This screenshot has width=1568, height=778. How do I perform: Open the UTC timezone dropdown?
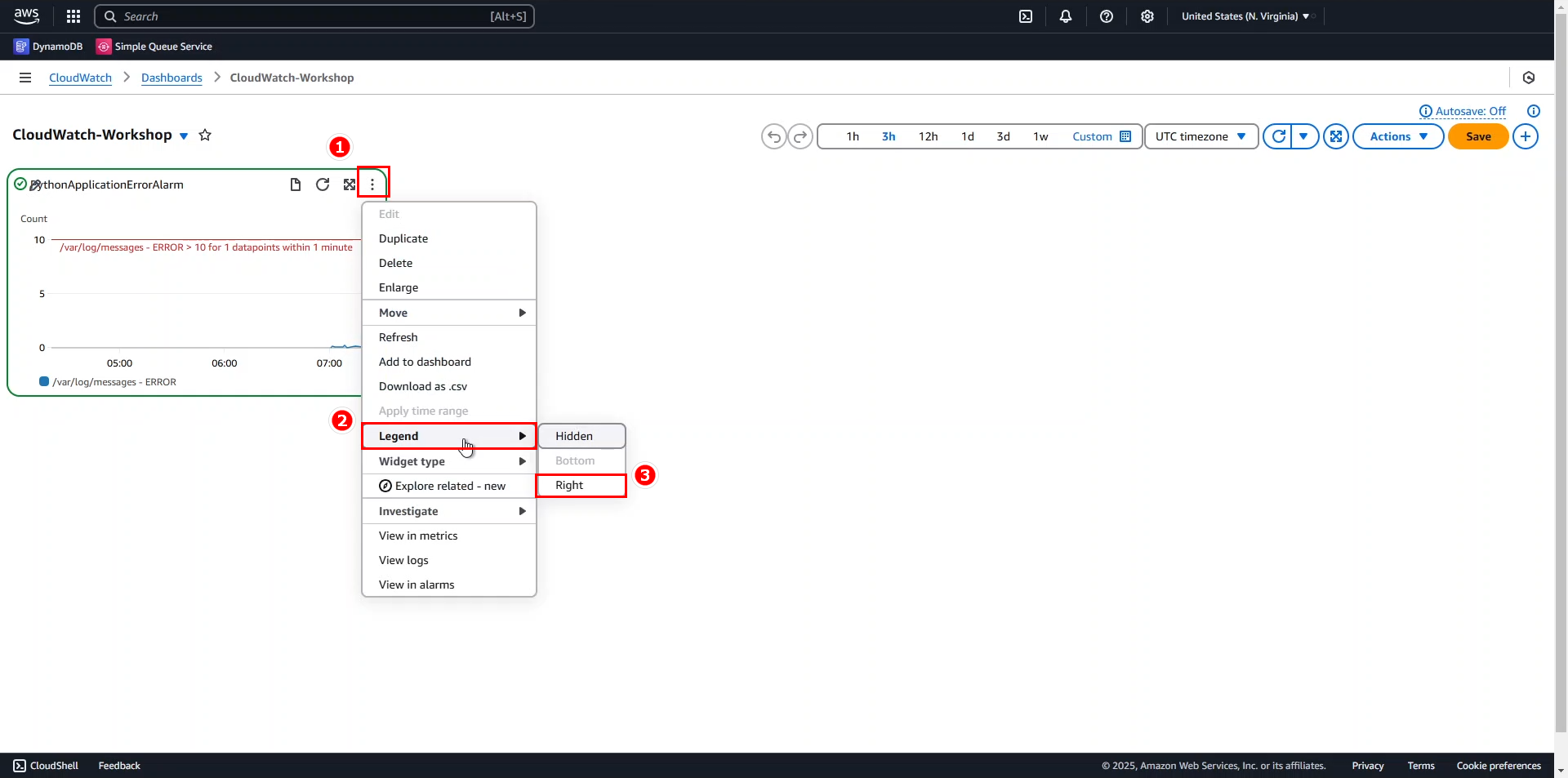[x=1201, y=136]
